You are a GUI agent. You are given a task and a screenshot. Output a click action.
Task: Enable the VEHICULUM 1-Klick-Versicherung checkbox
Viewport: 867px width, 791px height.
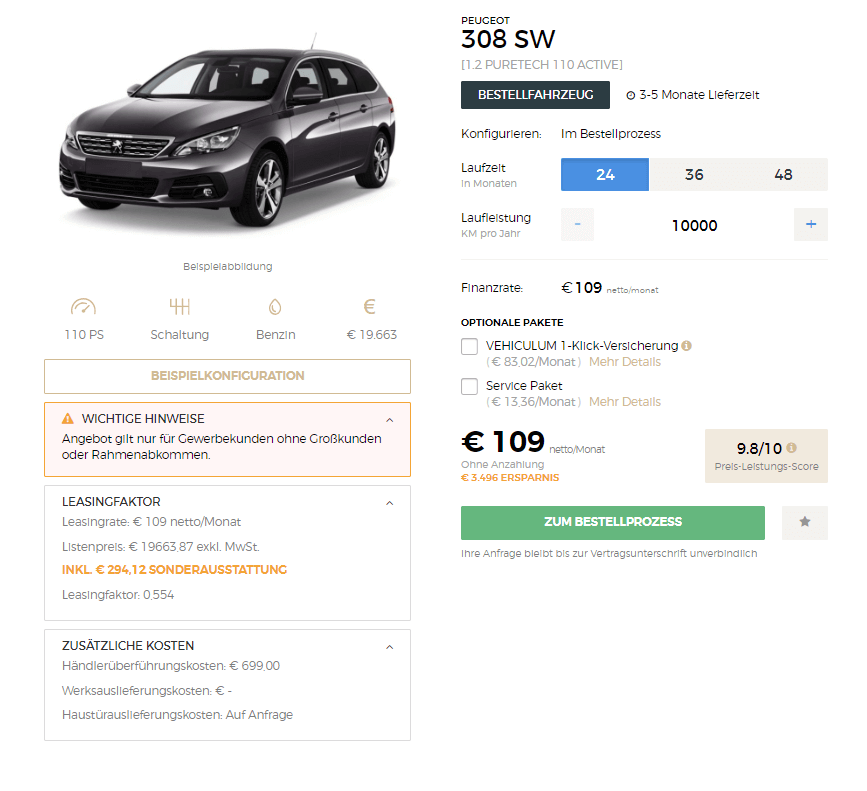pyautogui.click(x=469, y=347)
